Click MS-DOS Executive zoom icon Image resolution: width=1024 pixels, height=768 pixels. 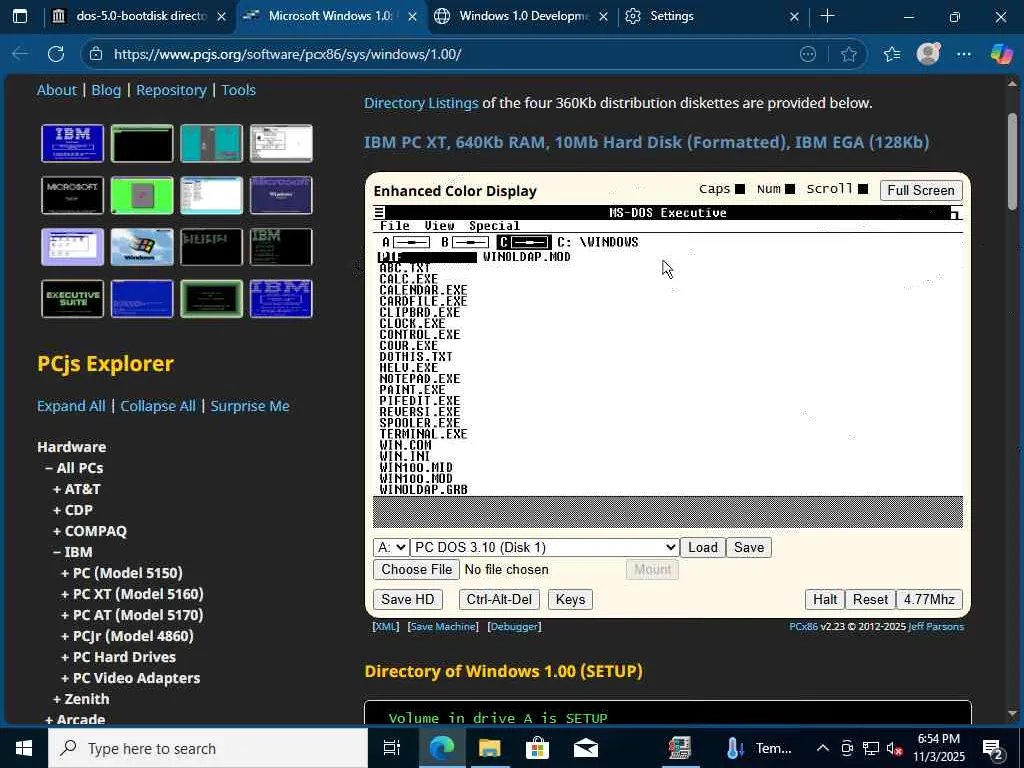(x=955, y=213)
